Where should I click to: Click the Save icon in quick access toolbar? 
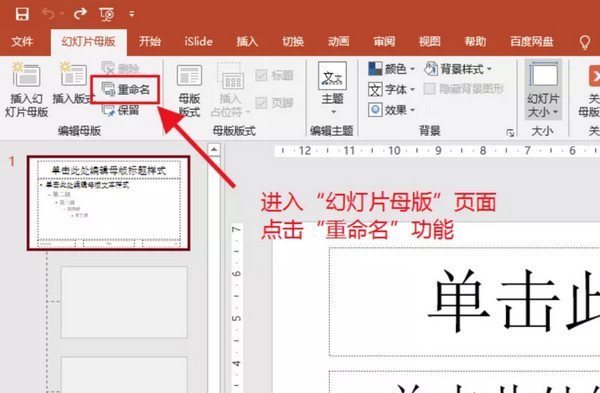[x=22, y=14]
